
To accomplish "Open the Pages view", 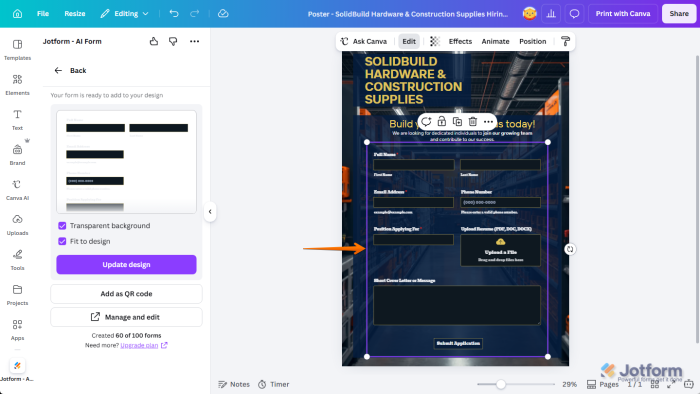I will pyautogui.click(x=603, y=384).
